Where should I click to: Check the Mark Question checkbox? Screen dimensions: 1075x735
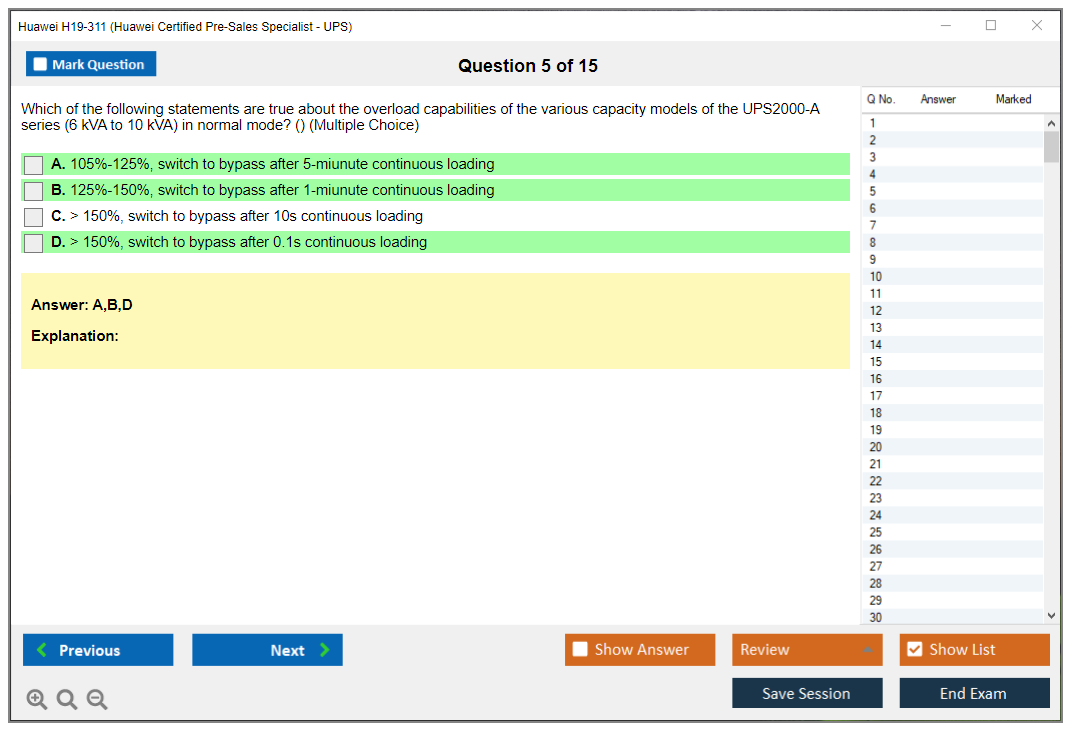(41, 64)
